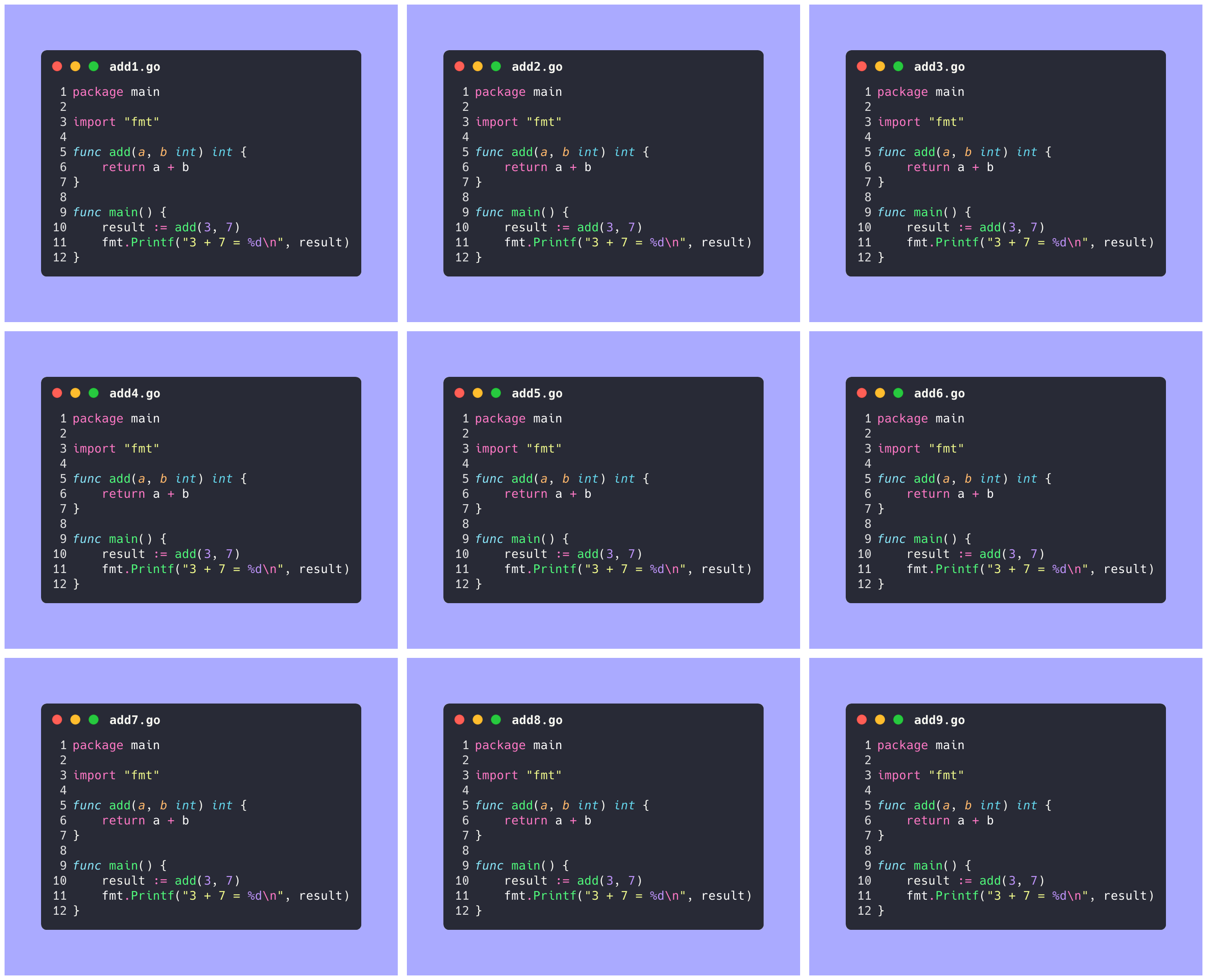Click the green dot in add7.go window
1207x980 pixels.
(x=94, y=719)
